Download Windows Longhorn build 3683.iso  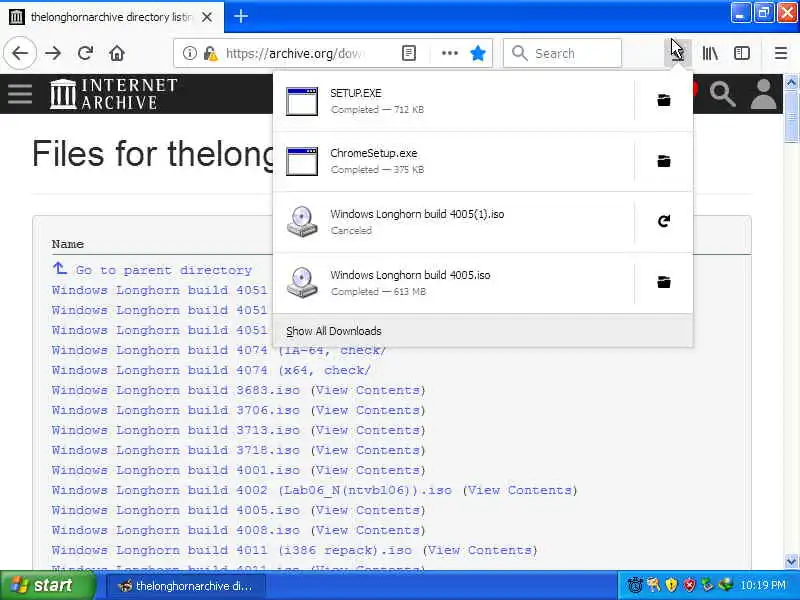(x=176, y=390)
